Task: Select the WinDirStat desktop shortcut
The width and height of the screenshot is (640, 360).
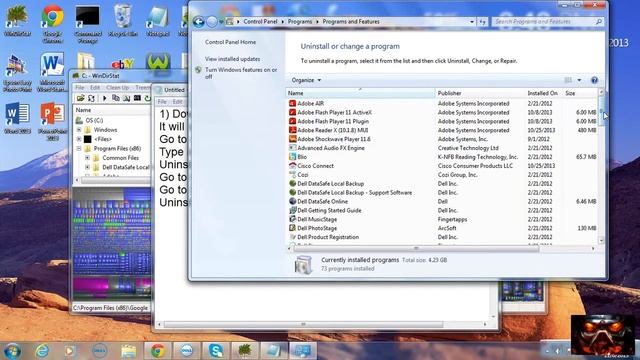Action: point(18,20)
